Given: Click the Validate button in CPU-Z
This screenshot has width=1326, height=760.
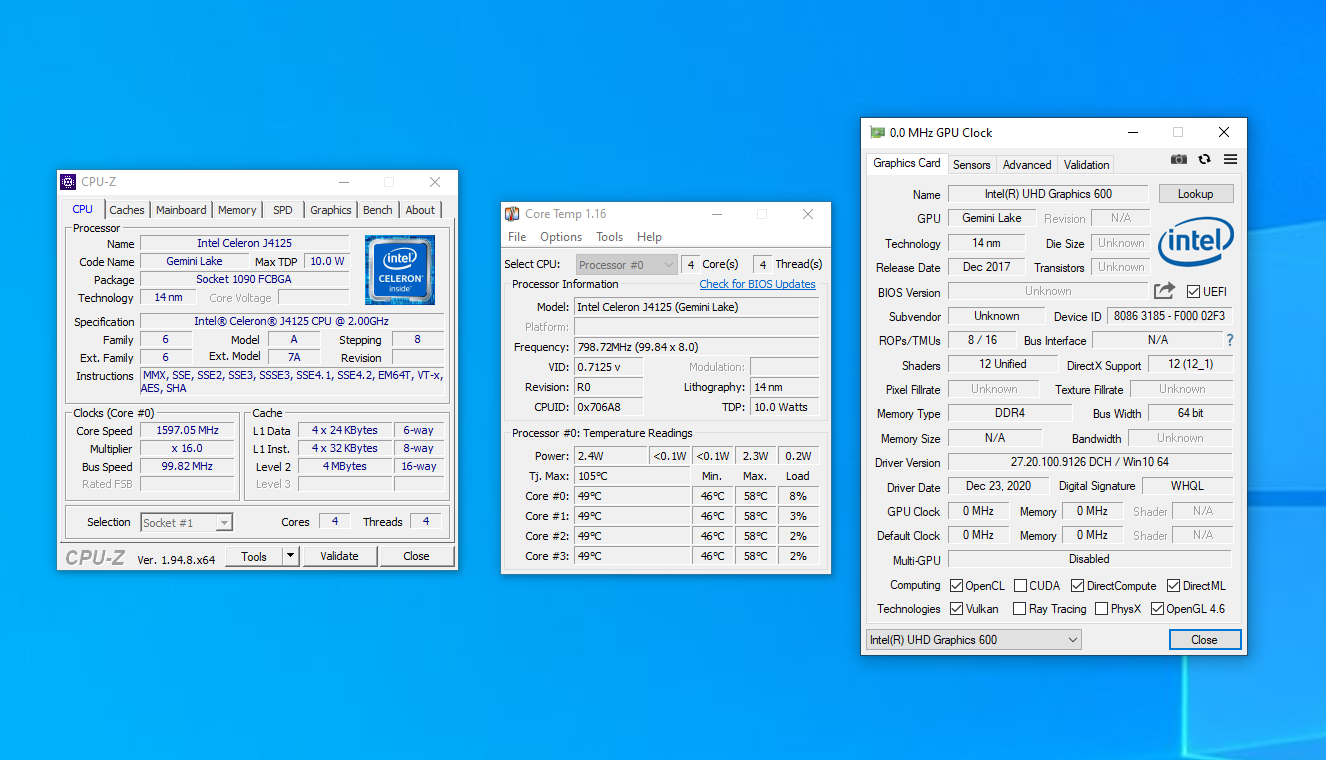Looking at the screenshot, I should pos(339,556).
